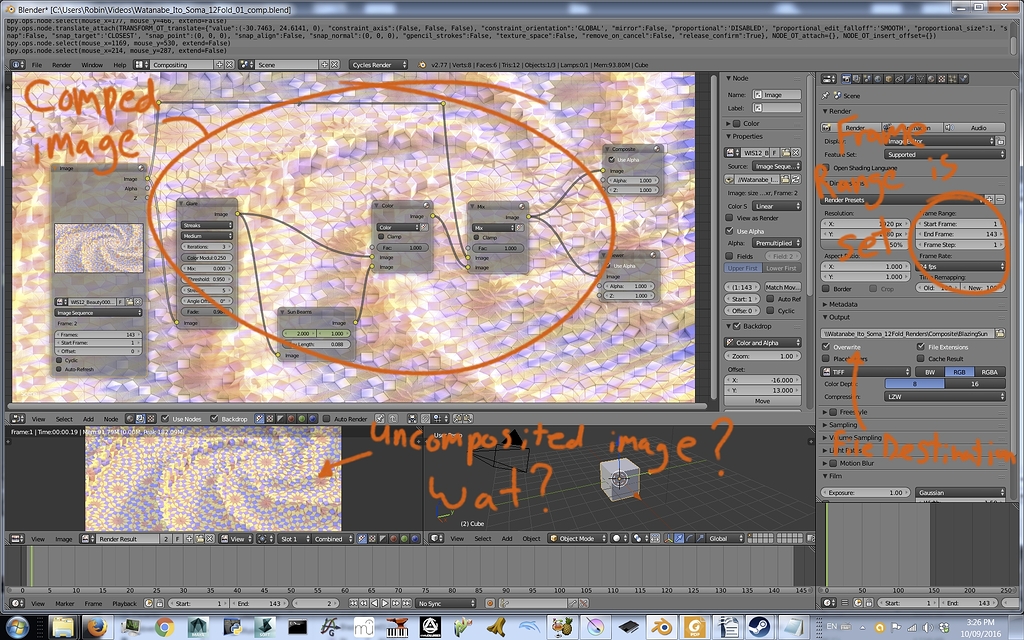
Task: Open Steam from the taskbar
Action: tap(759, 628)
